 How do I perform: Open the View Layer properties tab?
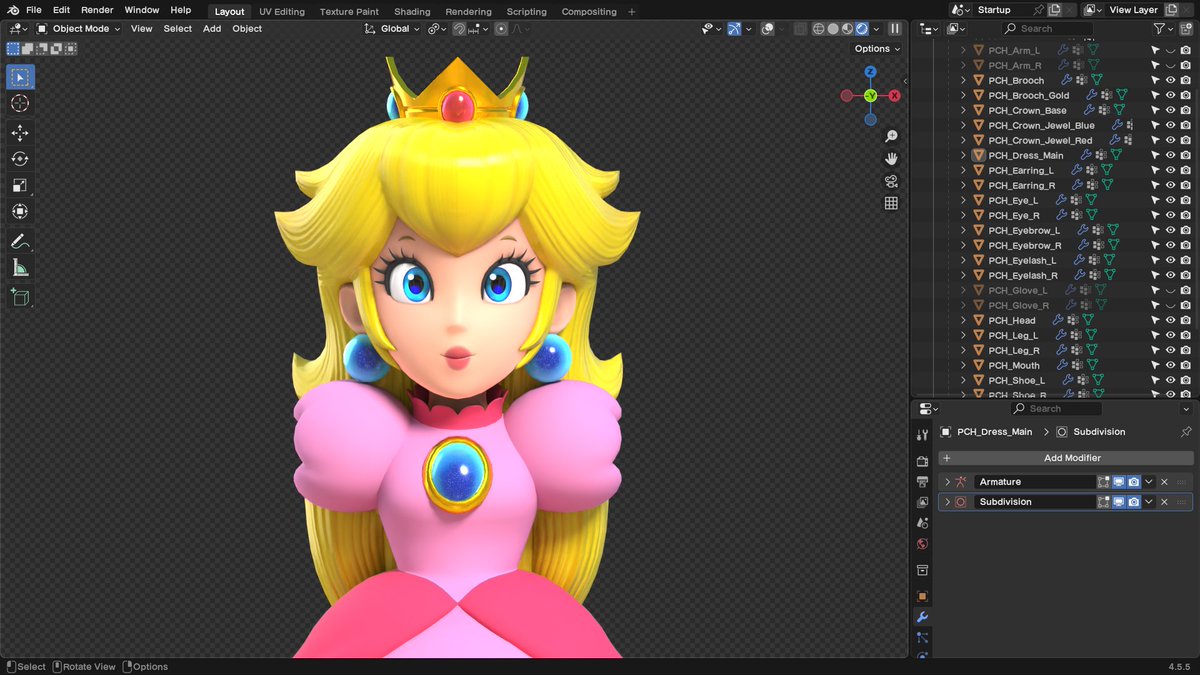pos(922,503)
